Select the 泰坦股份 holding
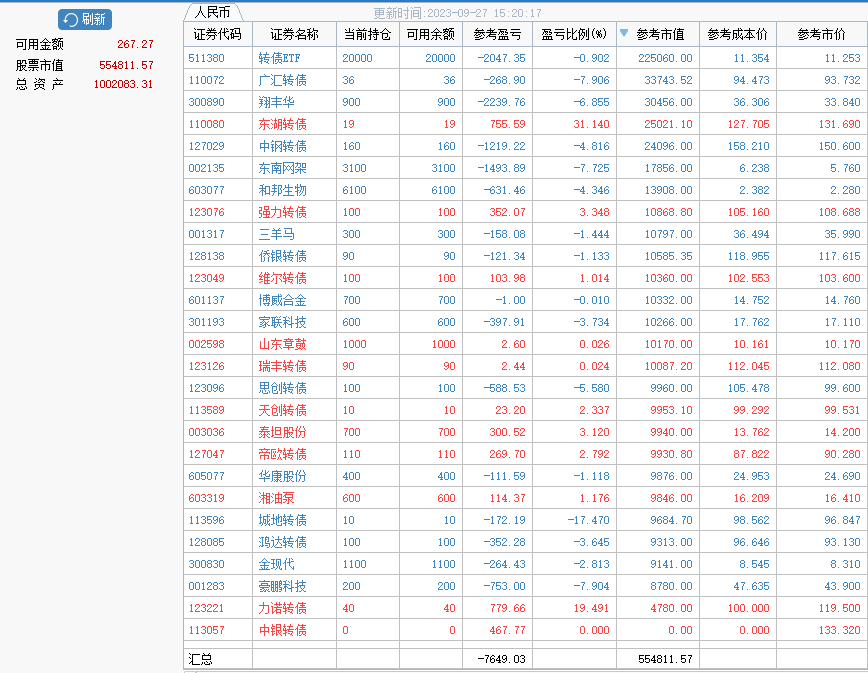 (x=282, y=432)
